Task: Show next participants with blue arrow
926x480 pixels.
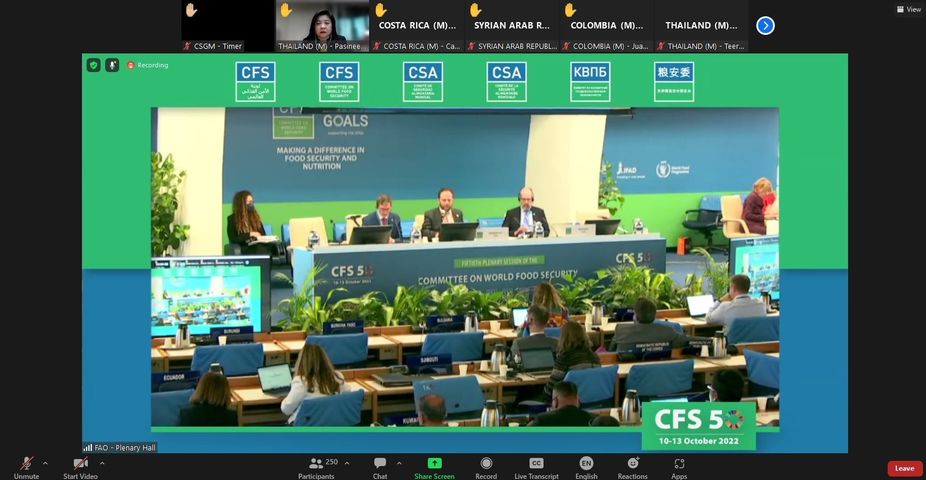Action: (x=765, y=25)
